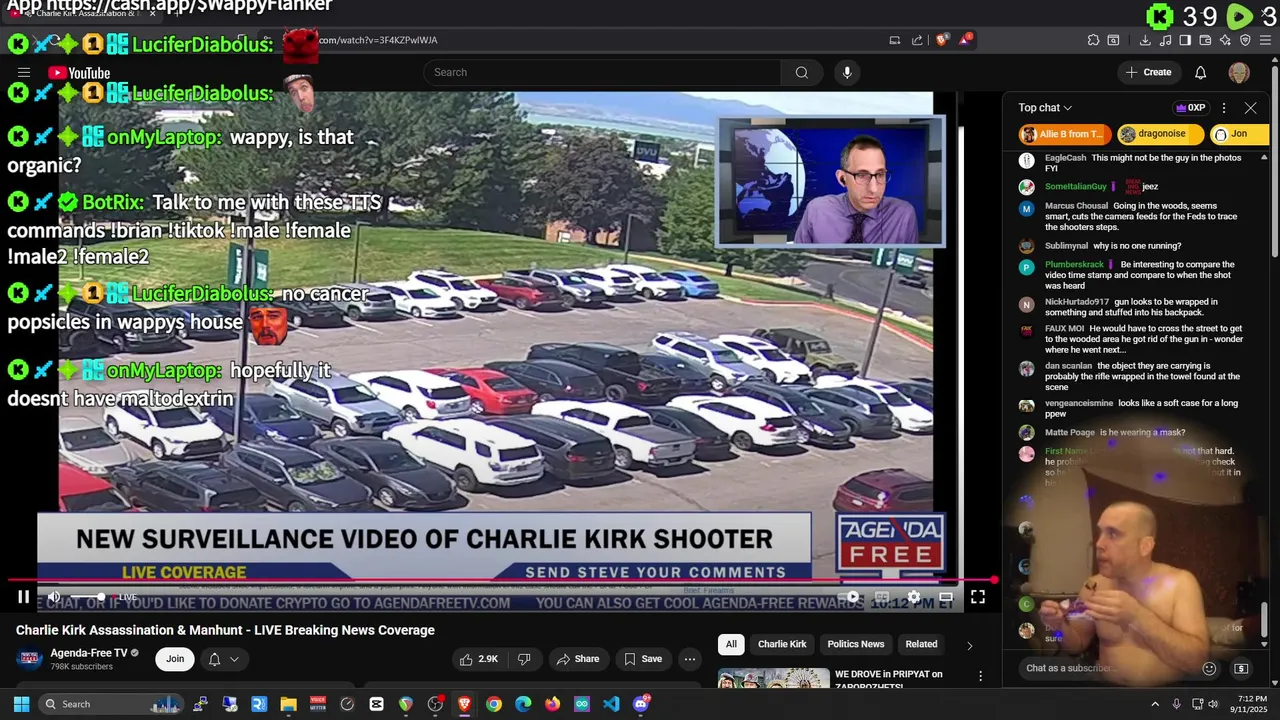The image size is (1280, 720).
Task: Select the All filter chip
Action: coord(731,644)
